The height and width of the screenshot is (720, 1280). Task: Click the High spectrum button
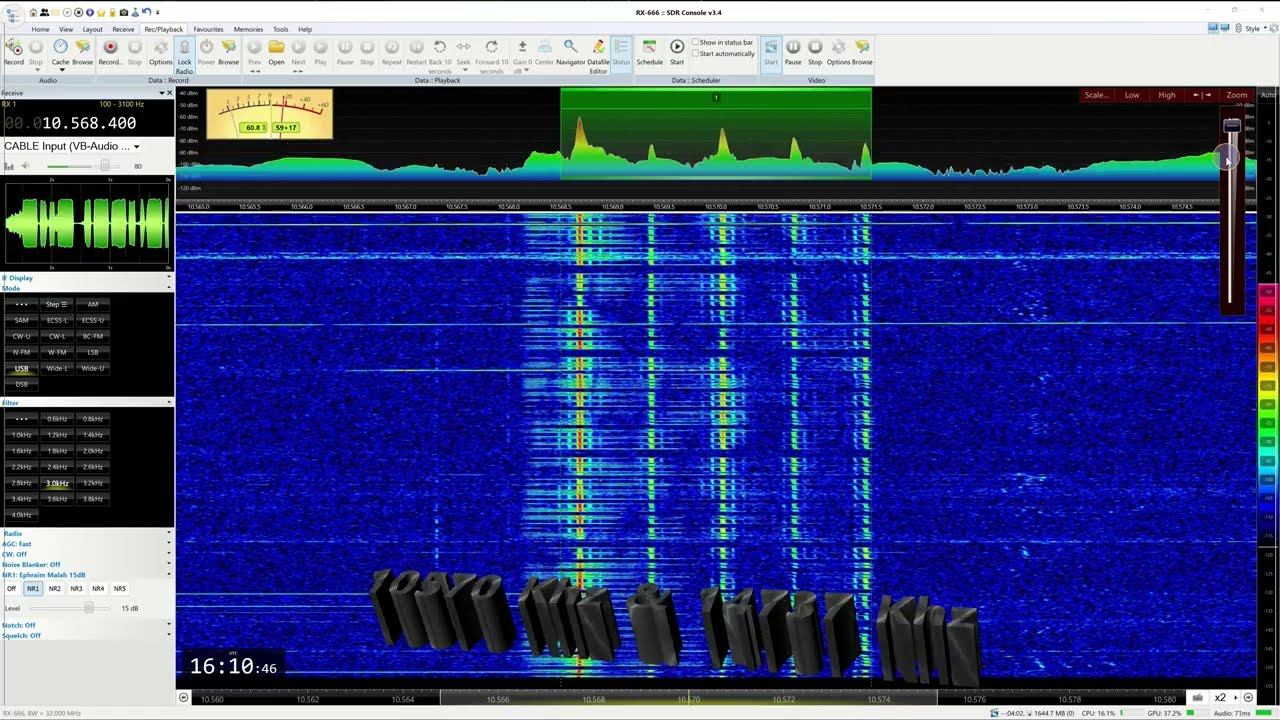(x=1167, y=95)
